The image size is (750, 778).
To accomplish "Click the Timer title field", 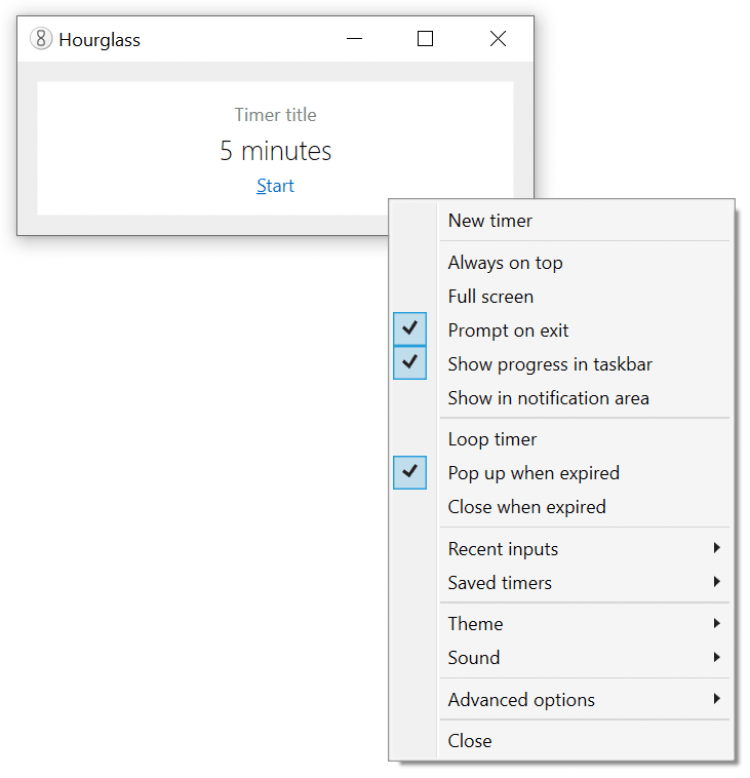I will click(275, 115).
